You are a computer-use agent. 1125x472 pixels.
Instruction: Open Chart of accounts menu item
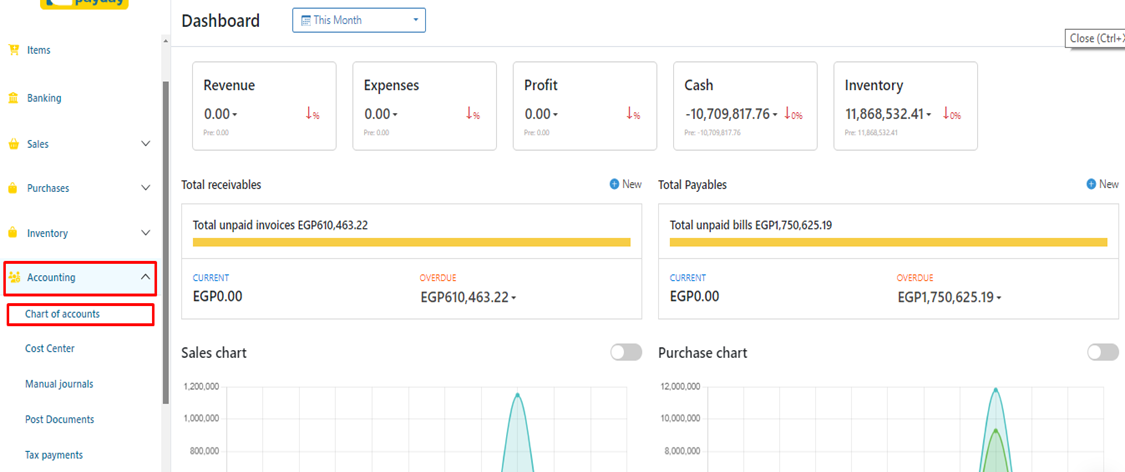coord(62,314)
